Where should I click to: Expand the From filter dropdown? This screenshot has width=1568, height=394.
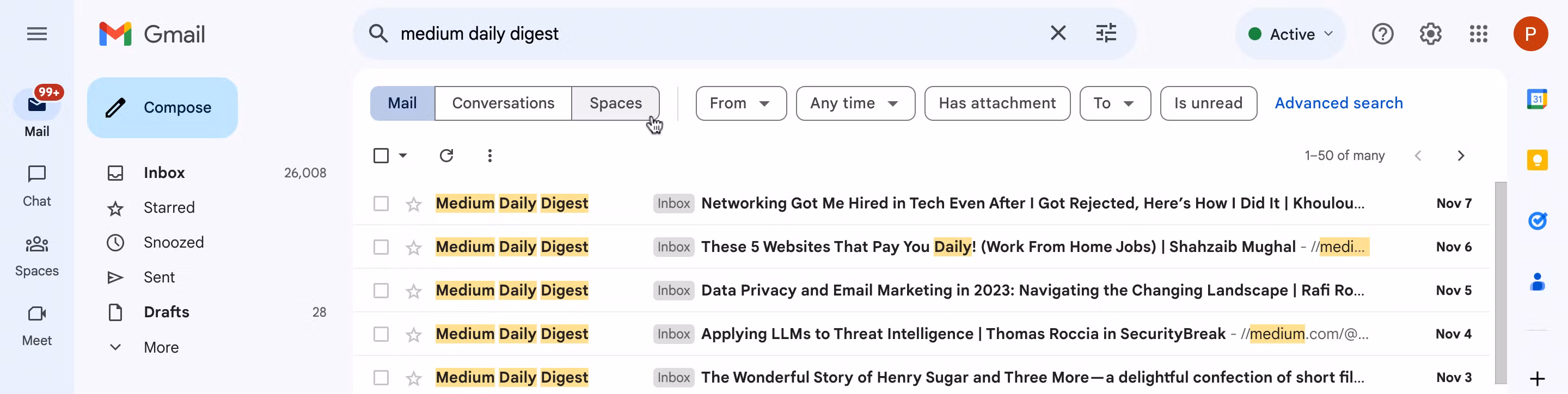(741, 103)
